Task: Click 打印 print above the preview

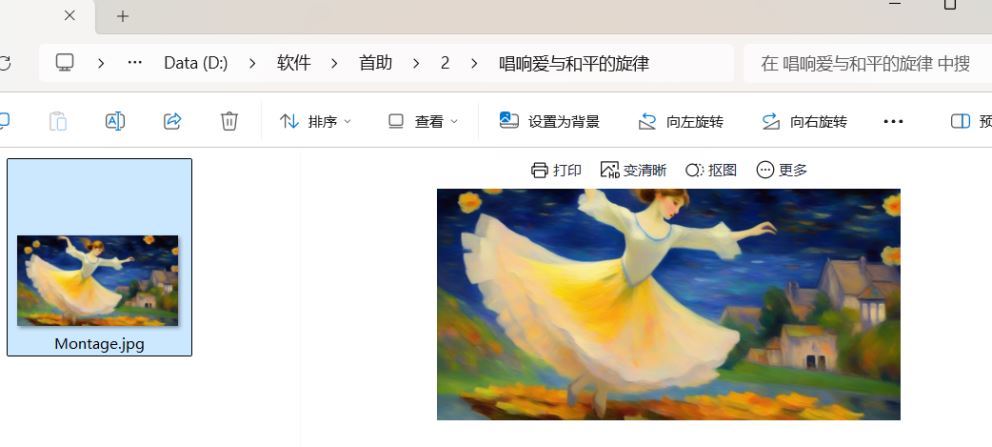Action: (x=556, y=170)
